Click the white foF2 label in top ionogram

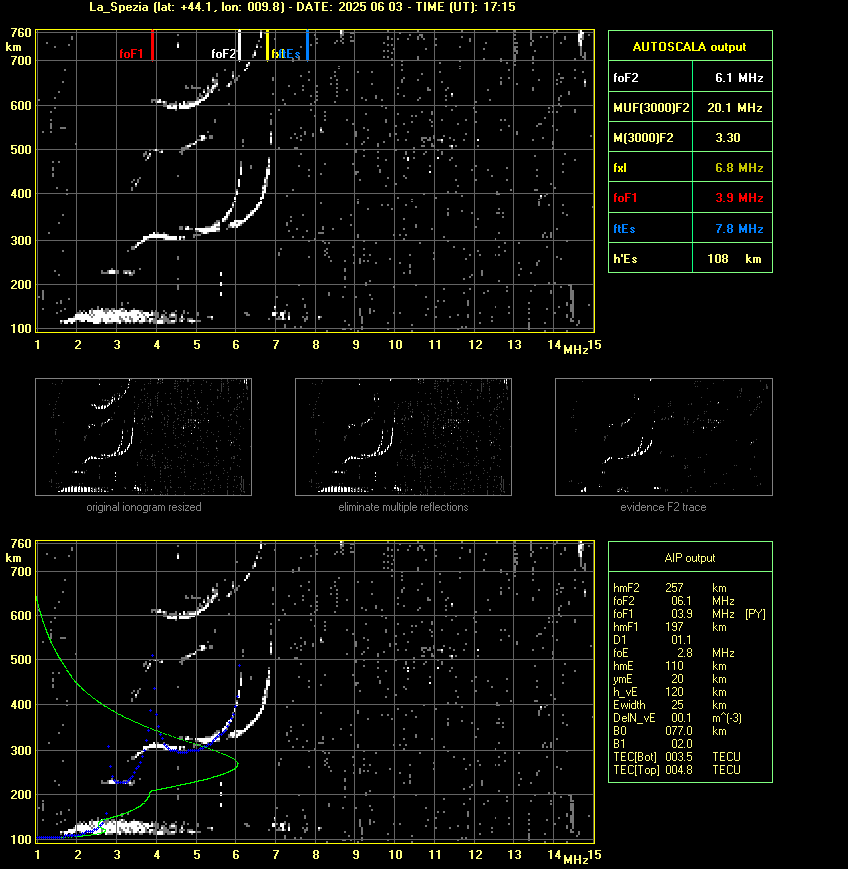click(x=223, y=54)
